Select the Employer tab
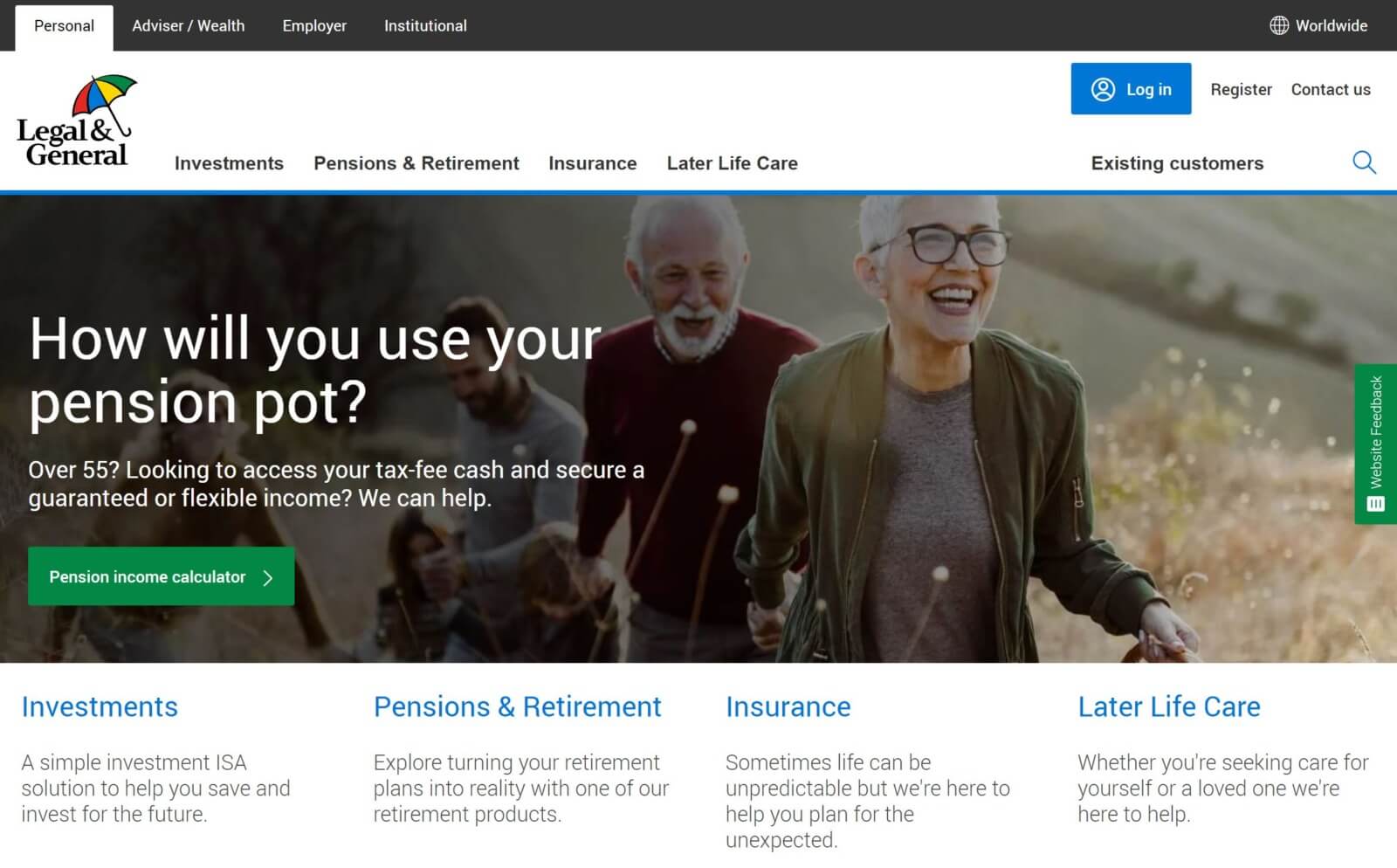 coord(314,26)
